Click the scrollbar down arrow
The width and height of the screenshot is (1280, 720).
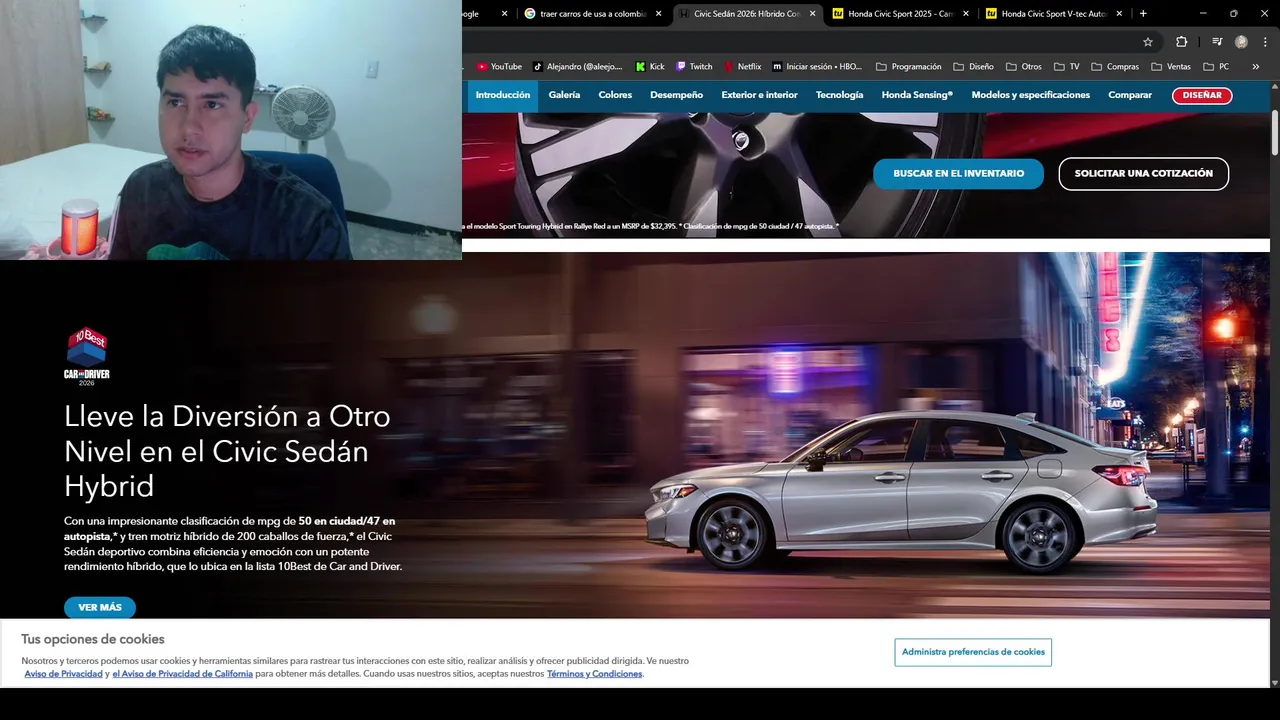(x=1275, y=683)
